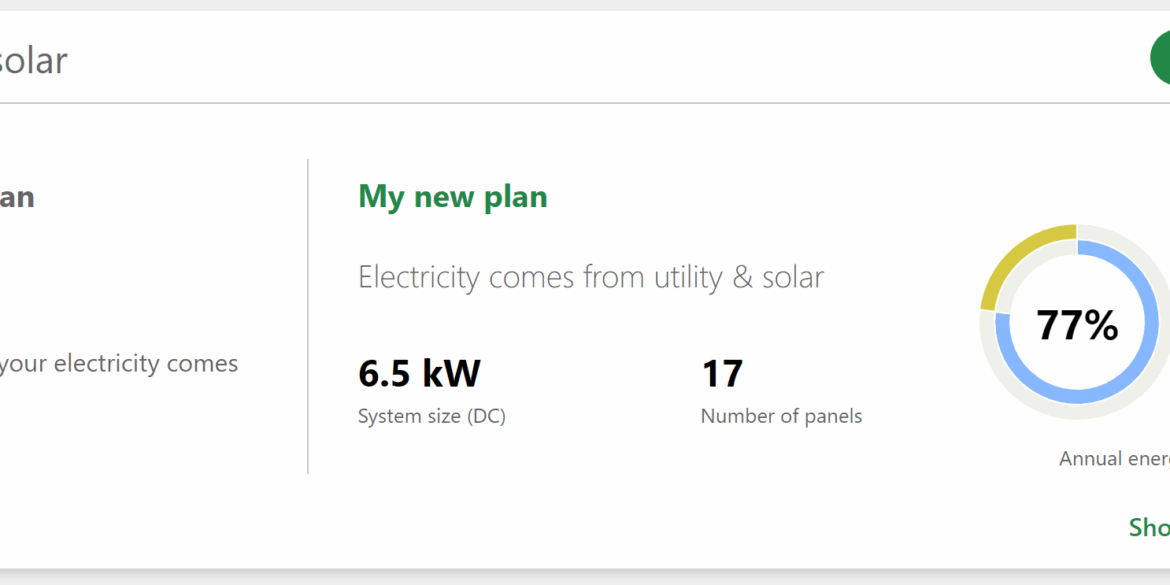Click the 'solar' page title
This screenshot has height=585, width=1170.
click(x=32, y=60)
